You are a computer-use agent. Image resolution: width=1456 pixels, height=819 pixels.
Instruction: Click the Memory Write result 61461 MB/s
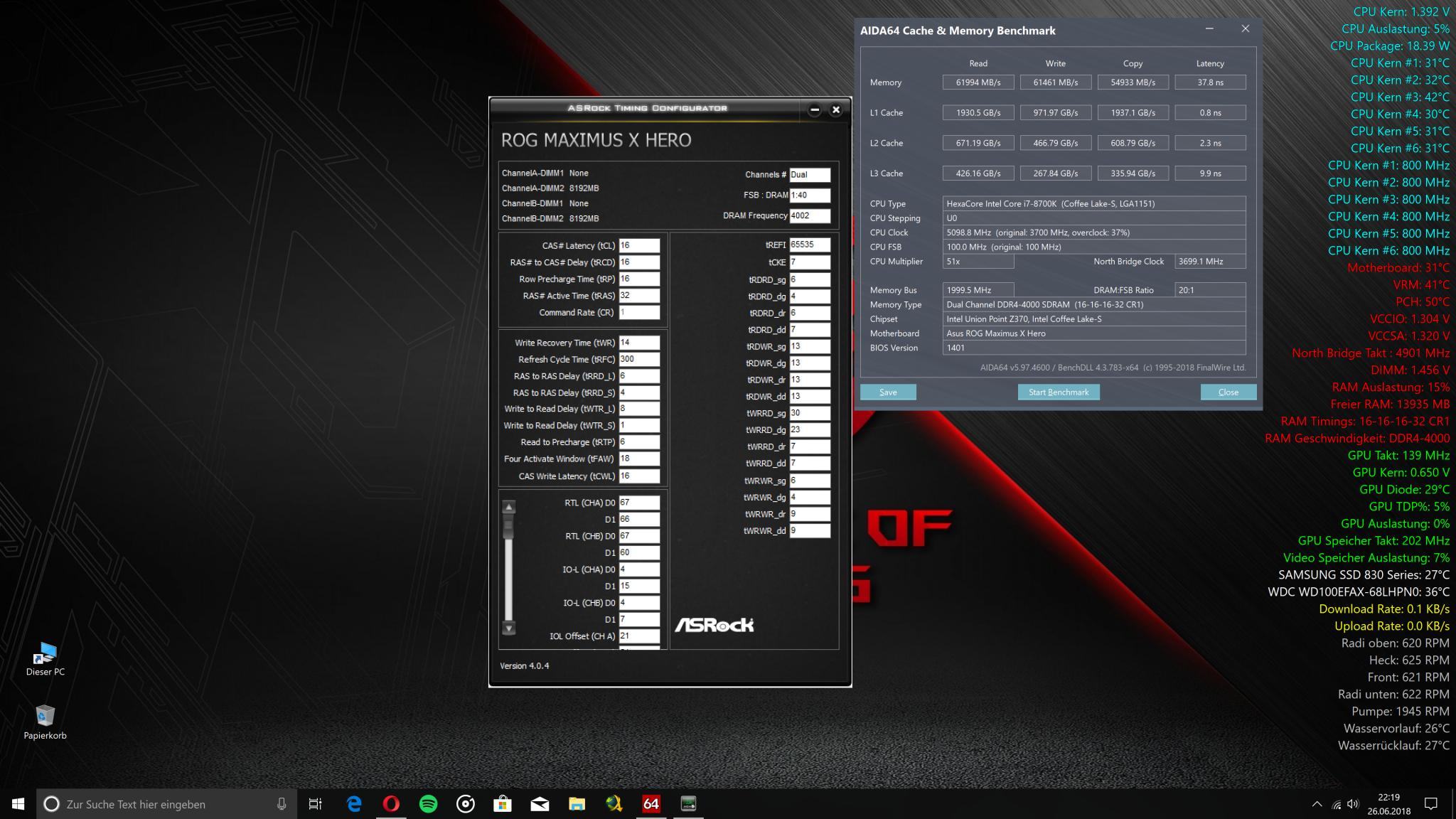[1056, 82]
